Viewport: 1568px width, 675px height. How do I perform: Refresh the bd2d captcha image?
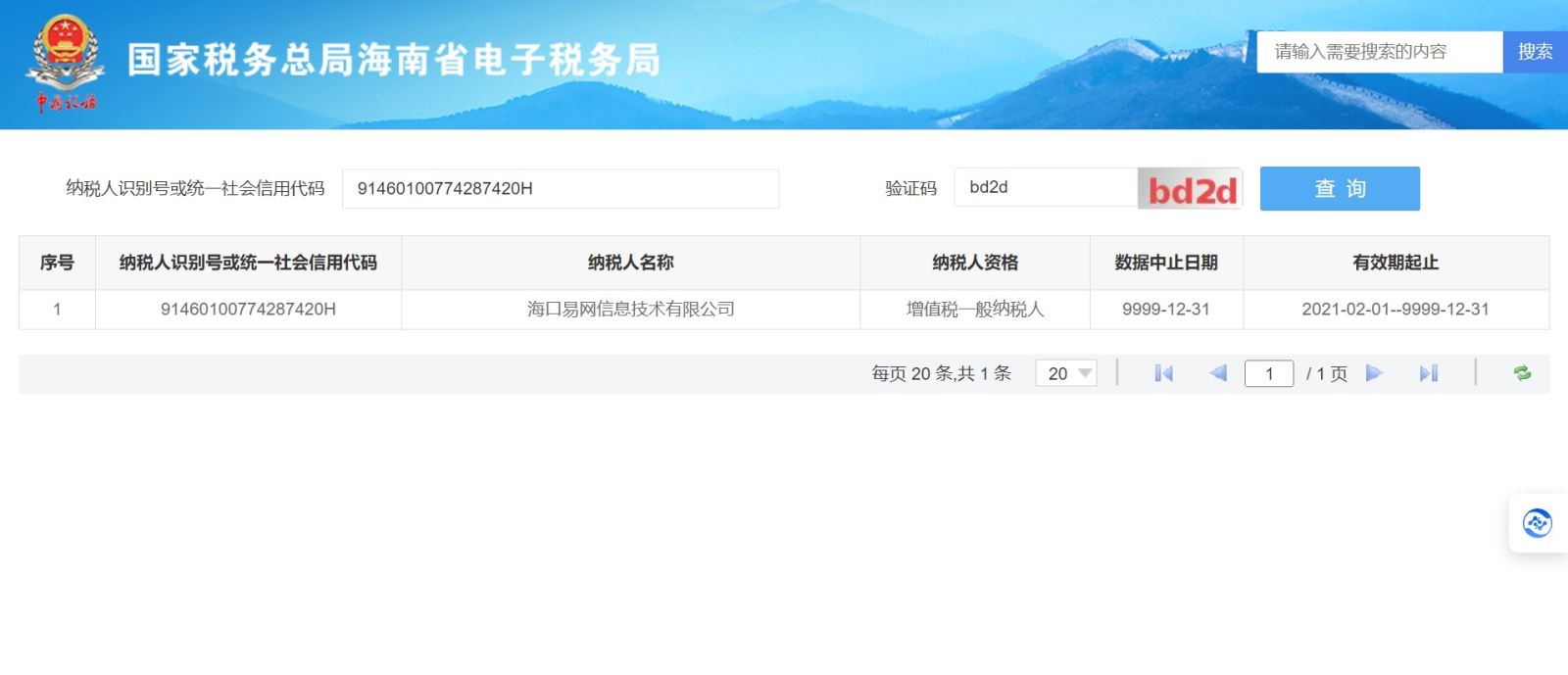pyautogui.click(x=1190, y=188)
